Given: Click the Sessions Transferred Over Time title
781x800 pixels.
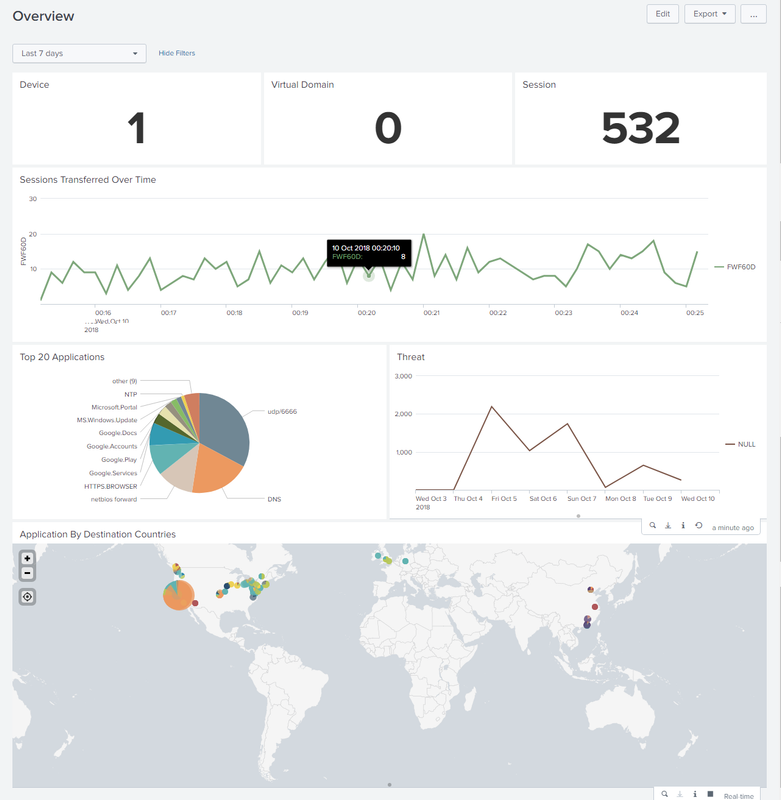Looking at the screenshot, I should pyautogui.click(x=88, y=180).
